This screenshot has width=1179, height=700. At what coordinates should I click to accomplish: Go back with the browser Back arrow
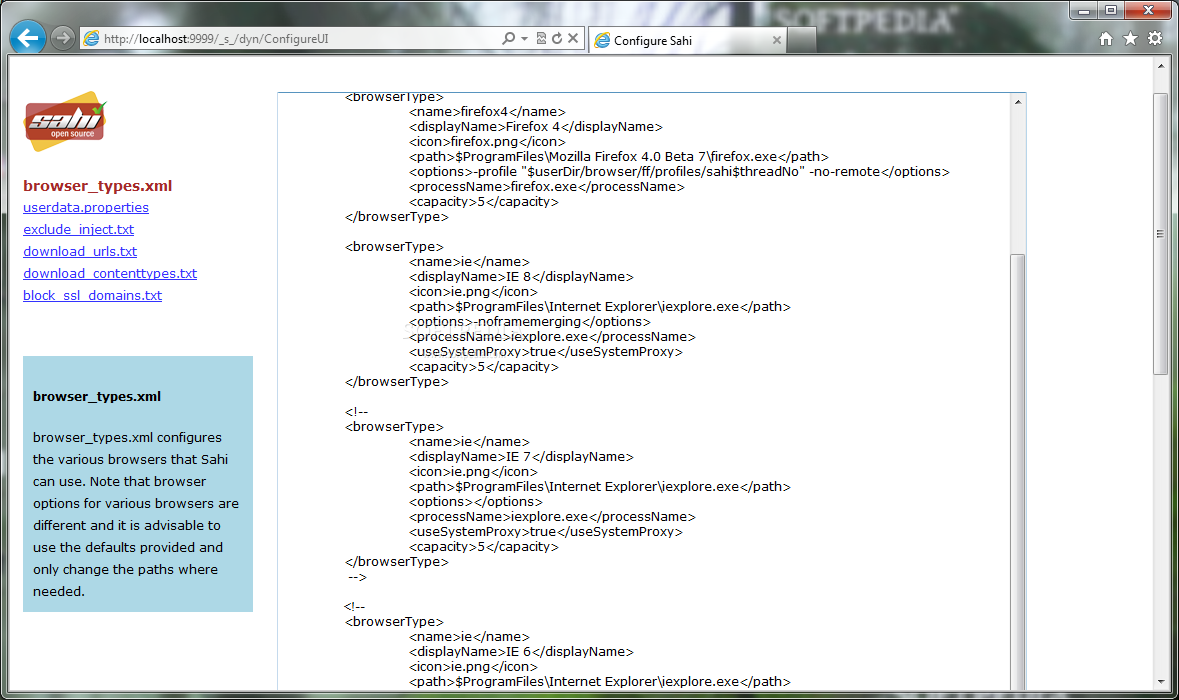pos(27,38)
